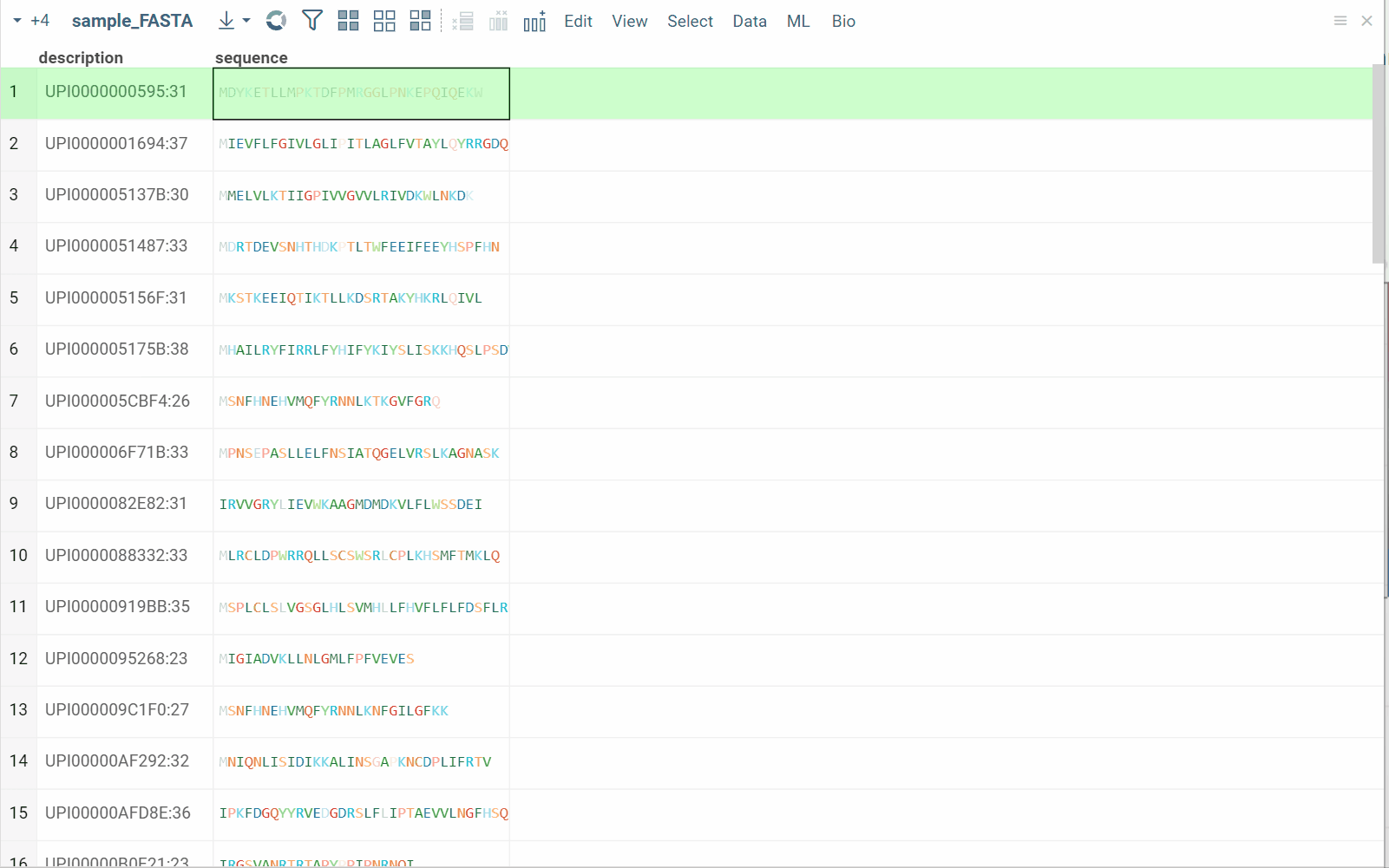Screen dimensions: 1389x868
Task: Open the ML menu
Action: click(798, 21)
